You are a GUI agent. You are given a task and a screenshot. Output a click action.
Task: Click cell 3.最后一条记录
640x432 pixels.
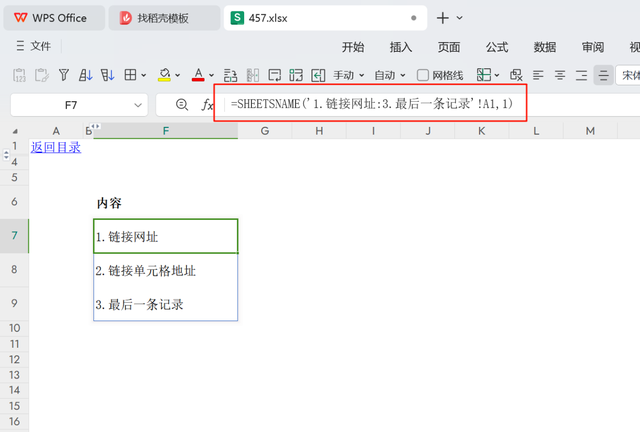[x=166, y=304]
